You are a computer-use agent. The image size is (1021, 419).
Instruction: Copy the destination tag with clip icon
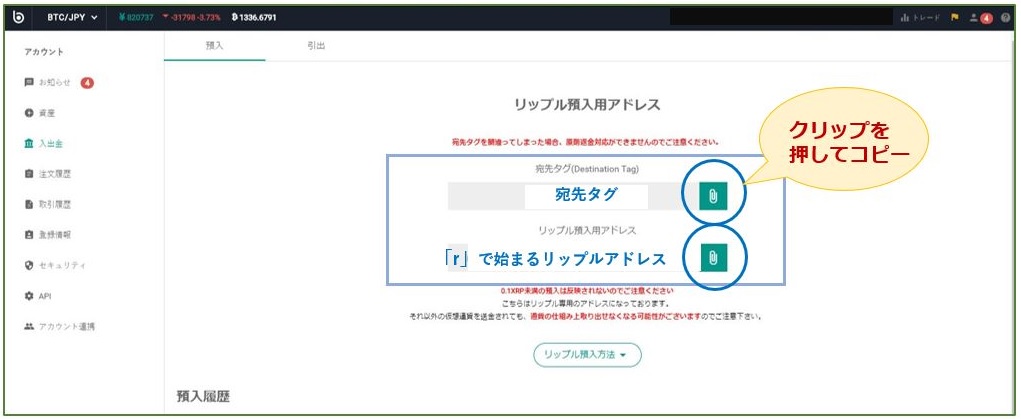(713, 197)
